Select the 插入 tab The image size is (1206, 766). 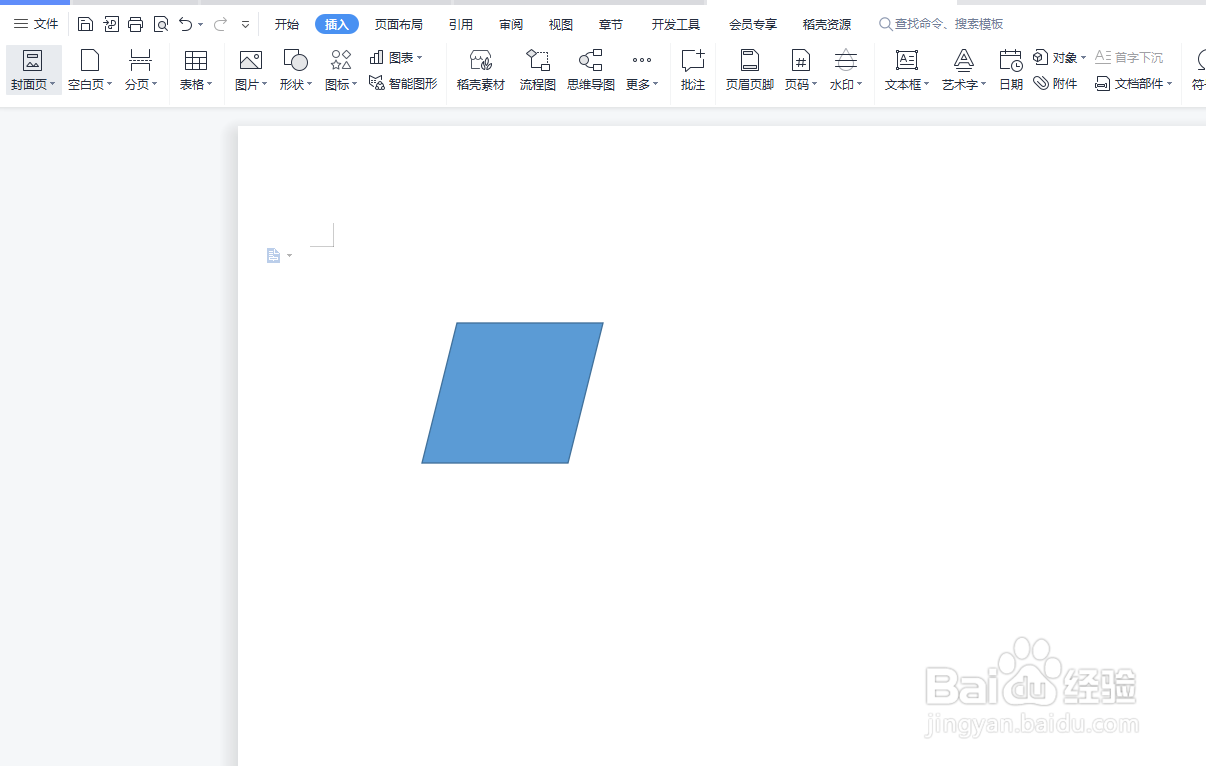click(337, 24)
